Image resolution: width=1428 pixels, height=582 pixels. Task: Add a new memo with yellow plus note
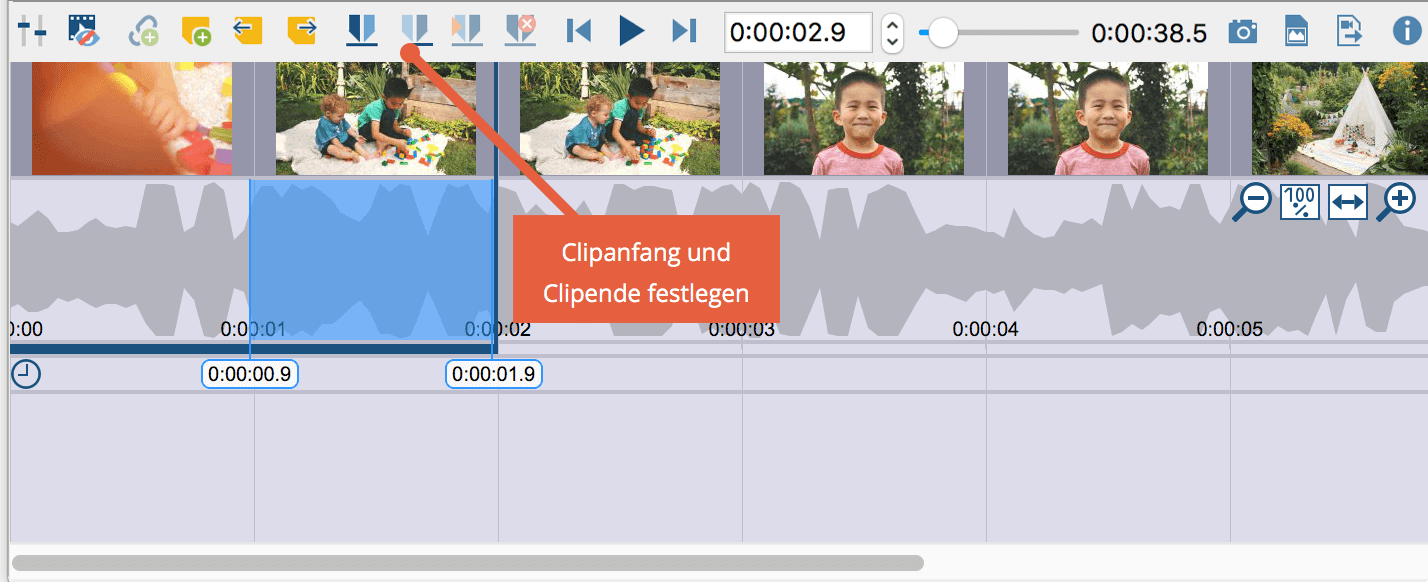tap(196, 31)
